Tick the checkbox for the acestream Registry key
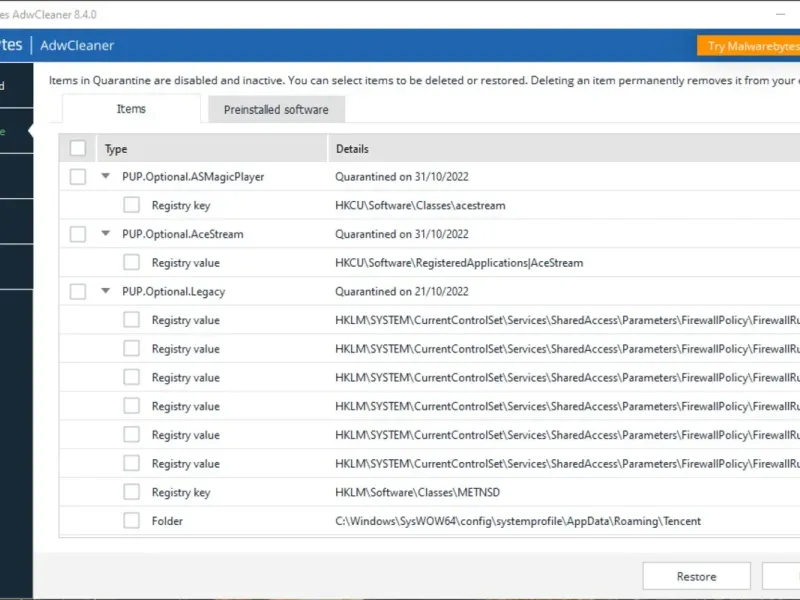The height and width of the screenshot is (600, 800). tap(131, 205)
